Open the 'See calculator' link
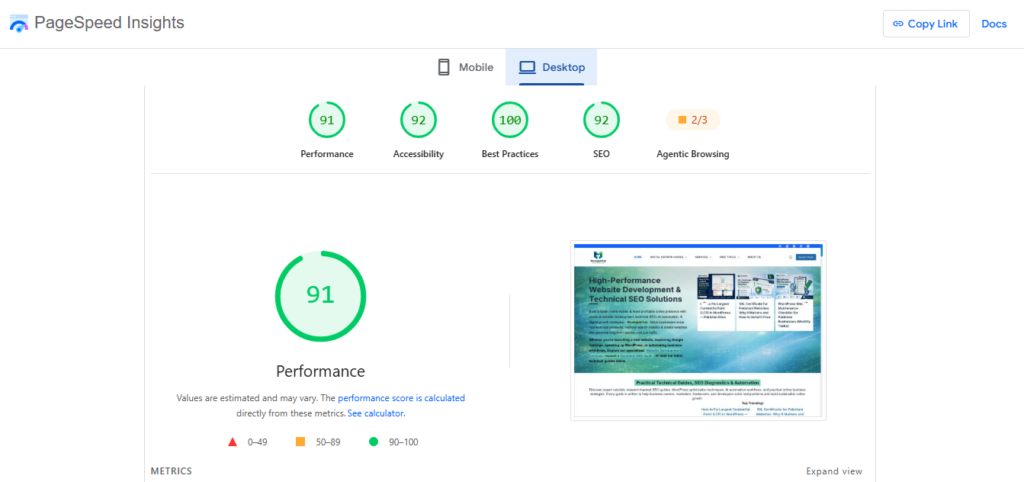 tap(376, 413)
